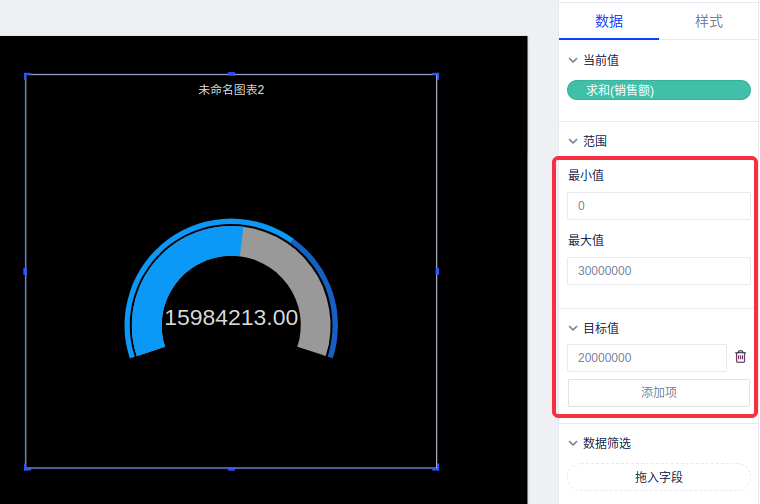Screen dimensions: 760x504
Task: Delete the 20000000 target value with trash icon
Action: [740, 357]
